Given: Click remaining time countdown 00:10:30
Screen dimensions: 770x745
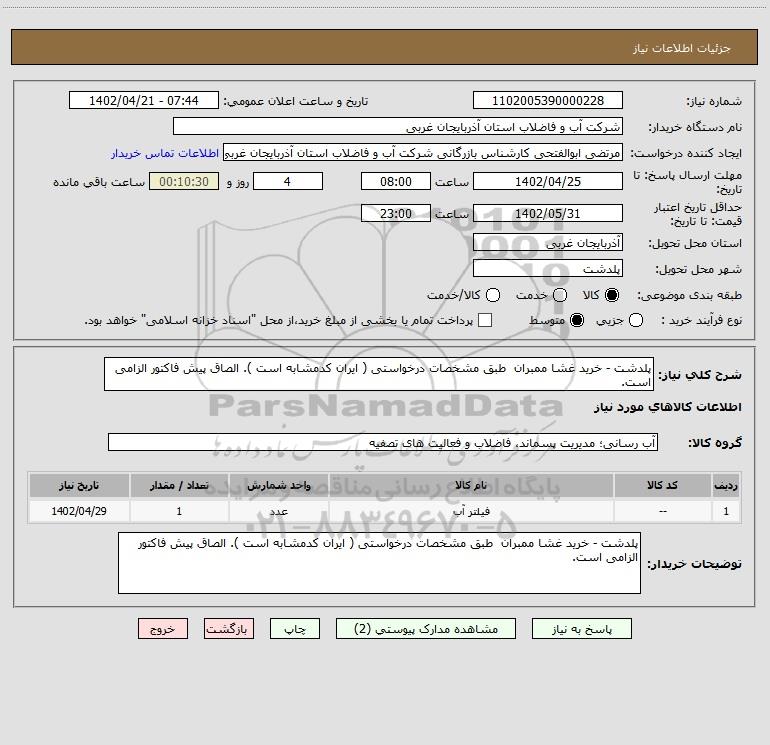Looking at the screenshot, I should (184, 181).
